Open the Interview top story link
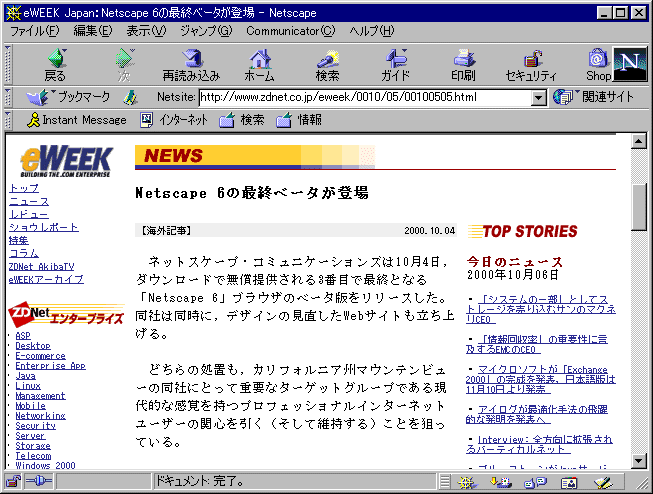Screen dimensions: 653x494 pos(540,444)
